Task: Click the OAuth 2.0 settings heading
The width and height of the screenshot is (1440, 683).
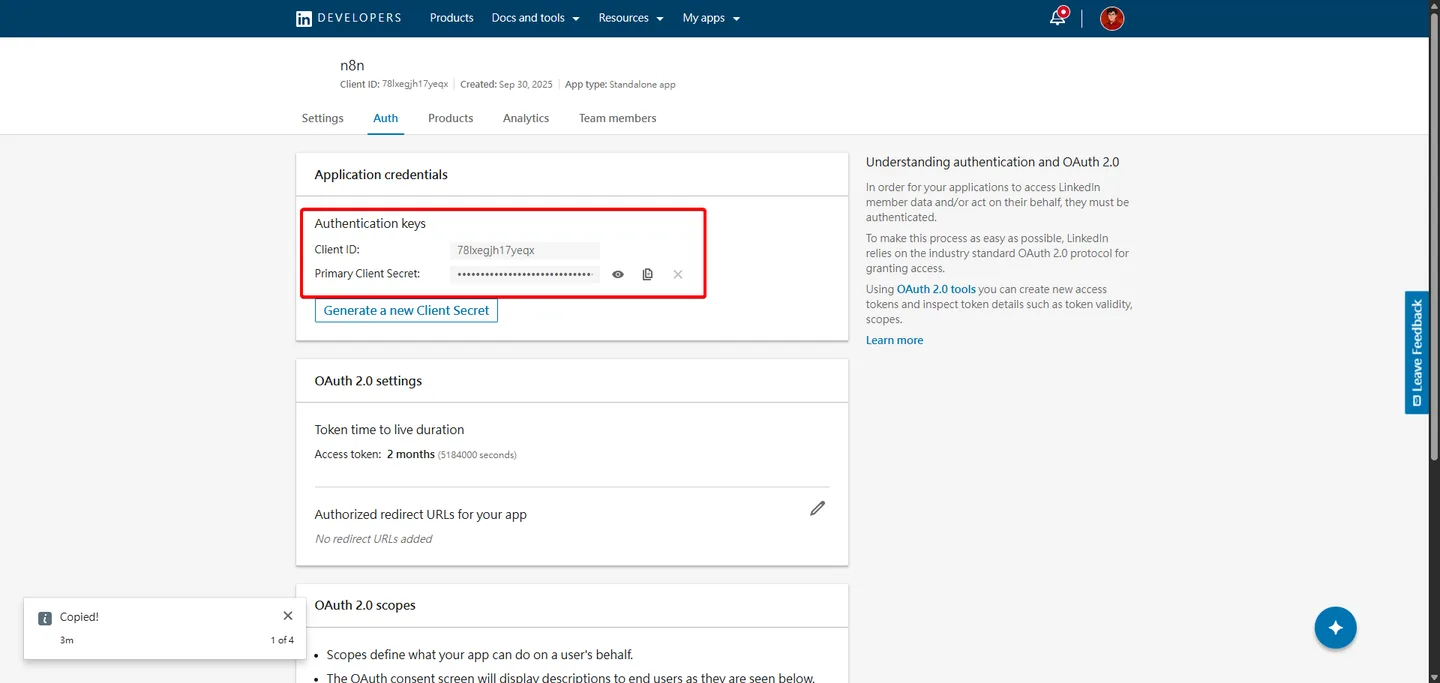Action: pos(368,381)
